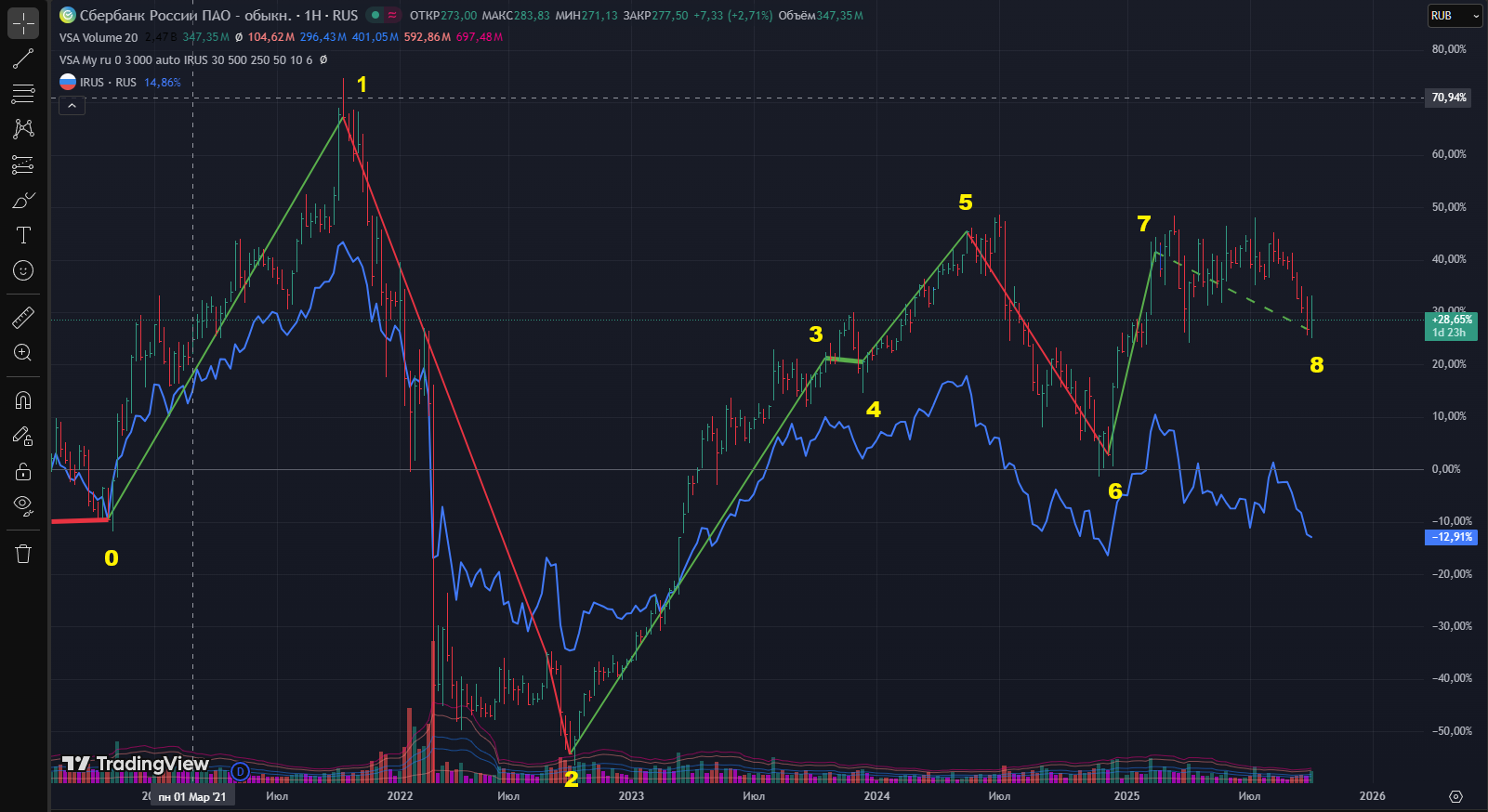Screen dimensions: 1488x812
Task: Collapse the indicator legend with the chevron
Action: [x=72, y=106]
